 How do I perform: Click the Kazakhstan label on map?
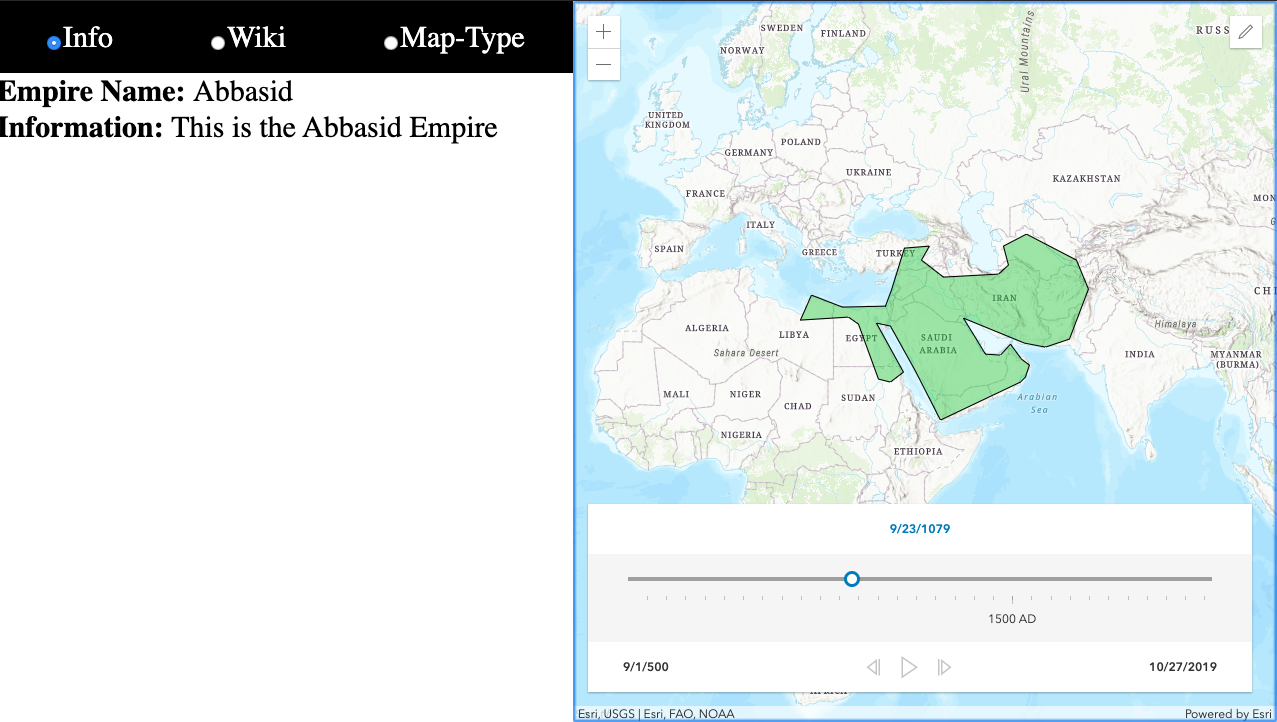tap(1086, 179)
